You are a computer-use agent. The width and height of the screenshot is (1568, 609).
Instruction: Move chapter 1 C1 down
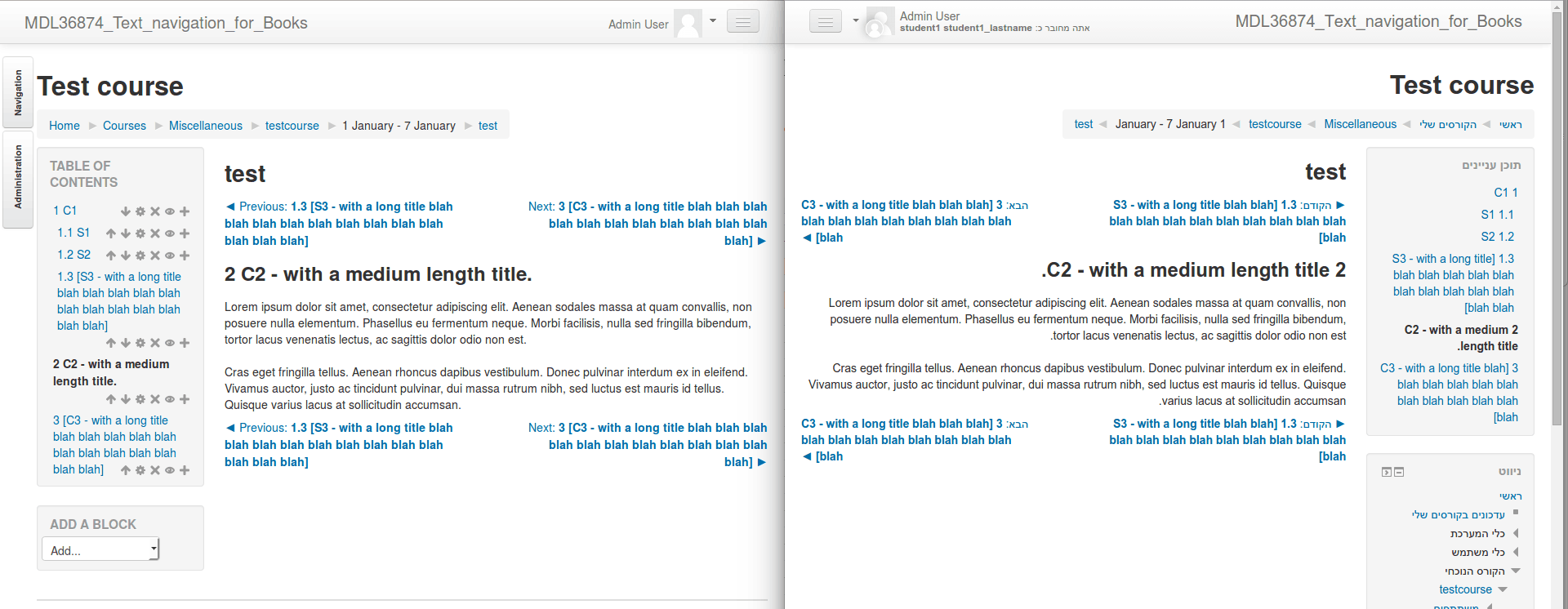click(126, 211)
